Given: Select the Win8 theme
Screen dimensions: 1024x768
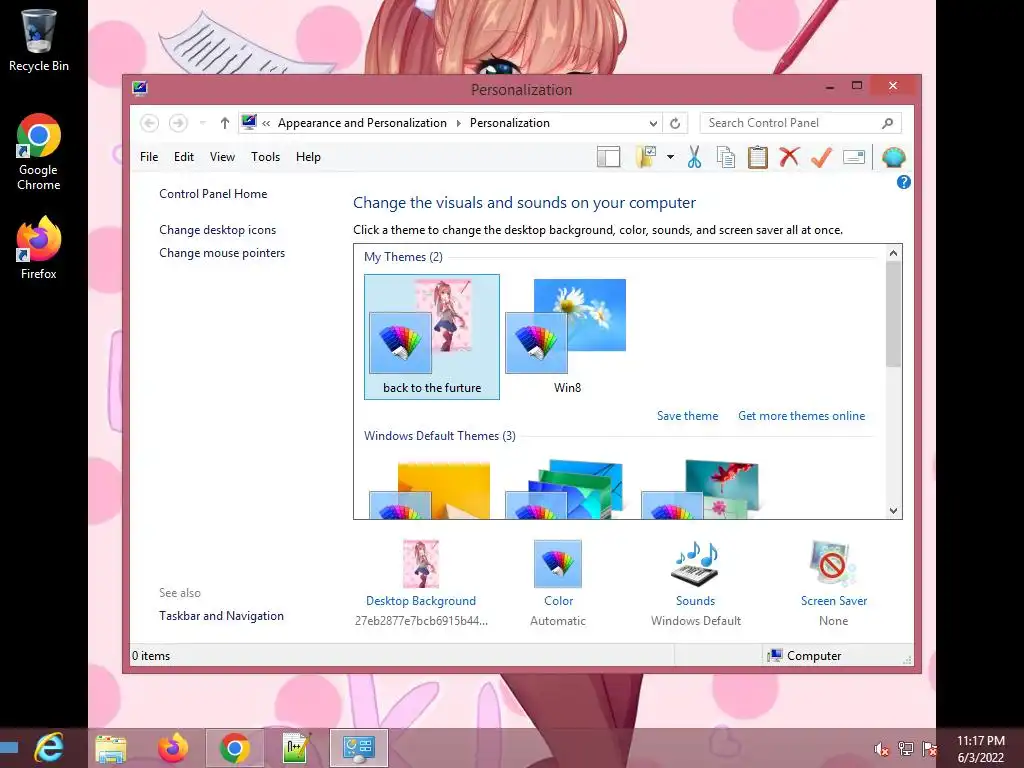Looking at the screenshot, I should (567, 337).
